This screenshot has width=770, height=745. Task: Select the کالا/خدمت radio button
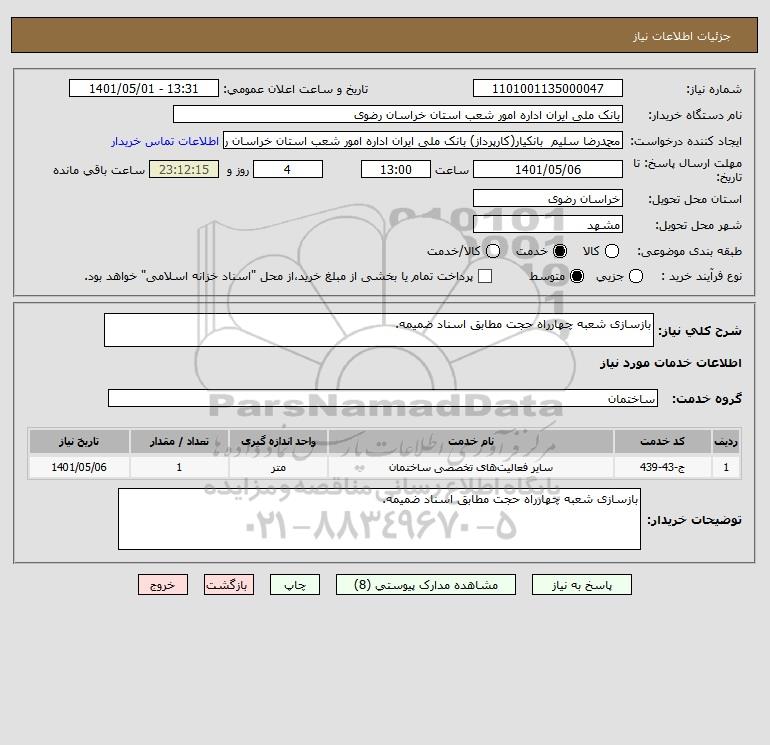pos(493,251)
